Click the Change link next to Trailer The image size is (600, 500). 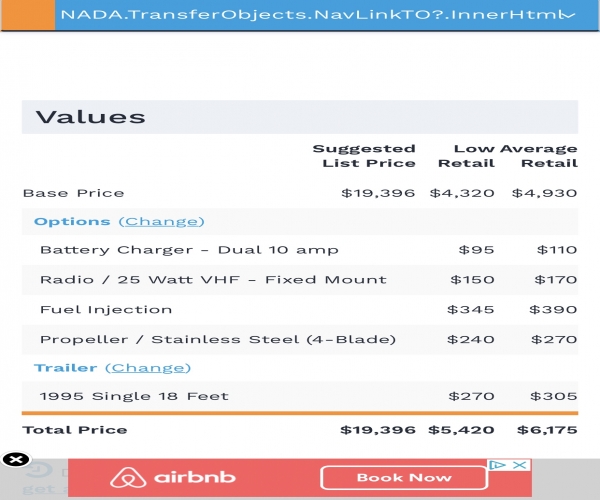[148, 368]
